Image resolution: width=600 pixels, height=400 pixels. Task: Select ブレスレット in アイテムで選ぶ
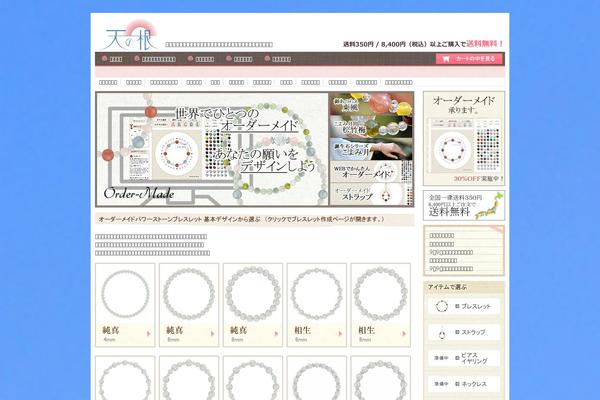coord(464,306)
